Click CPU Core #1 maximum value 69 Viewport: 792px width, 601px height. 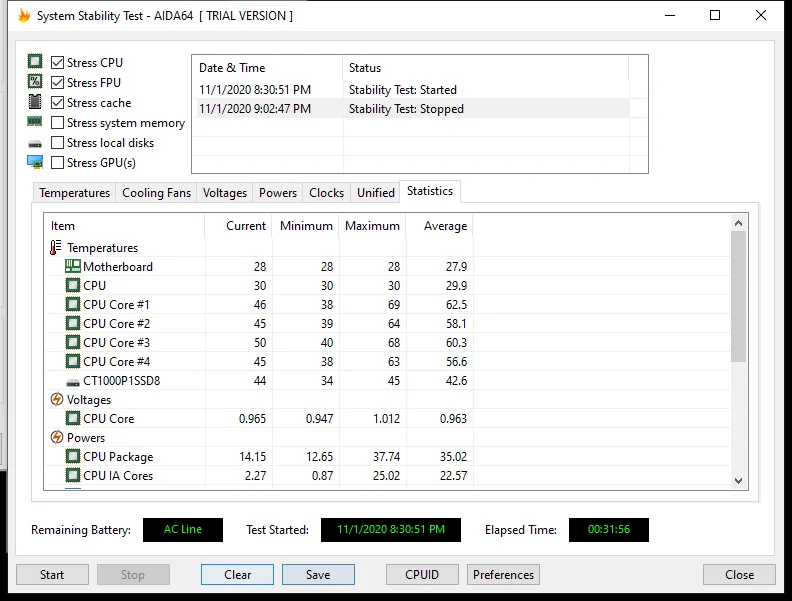tap(394, 305)
